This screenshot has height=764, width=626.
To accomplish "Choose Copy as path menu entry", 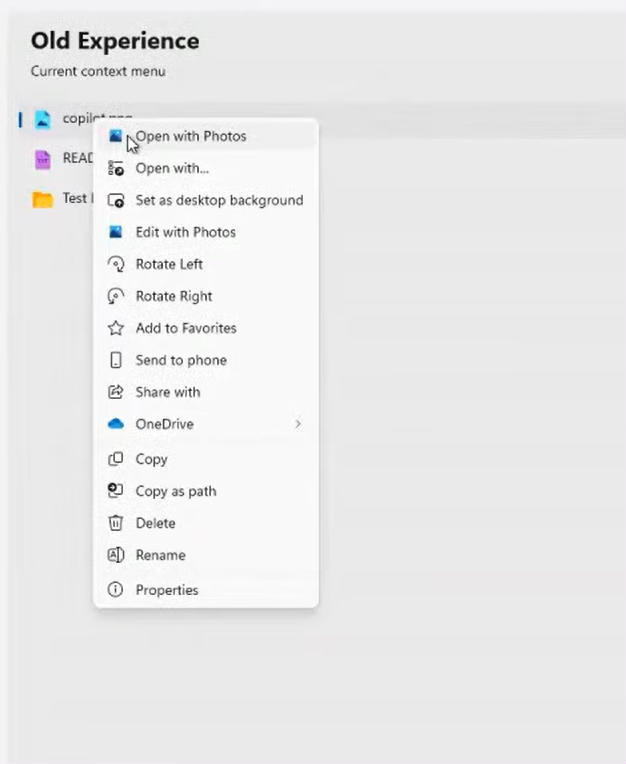I will tap(175, 491).
